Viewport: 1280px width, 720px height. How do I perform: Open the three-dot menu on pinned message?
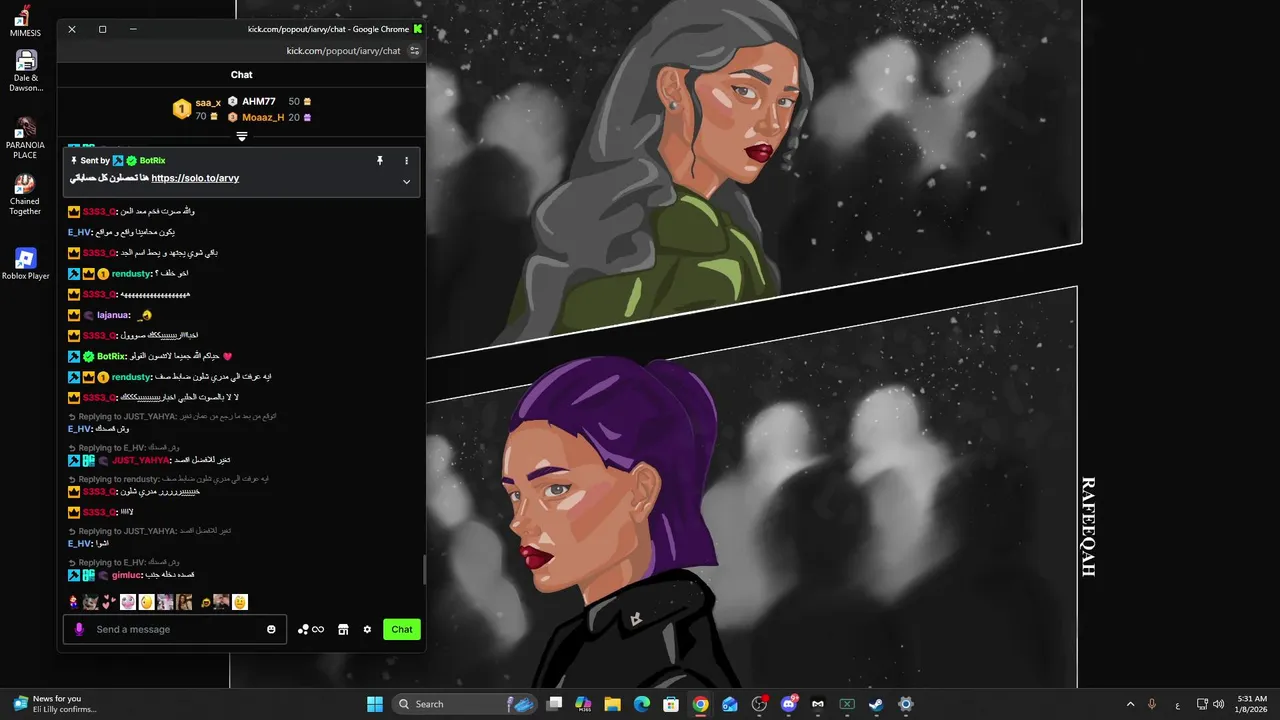[x=406, y=160]
